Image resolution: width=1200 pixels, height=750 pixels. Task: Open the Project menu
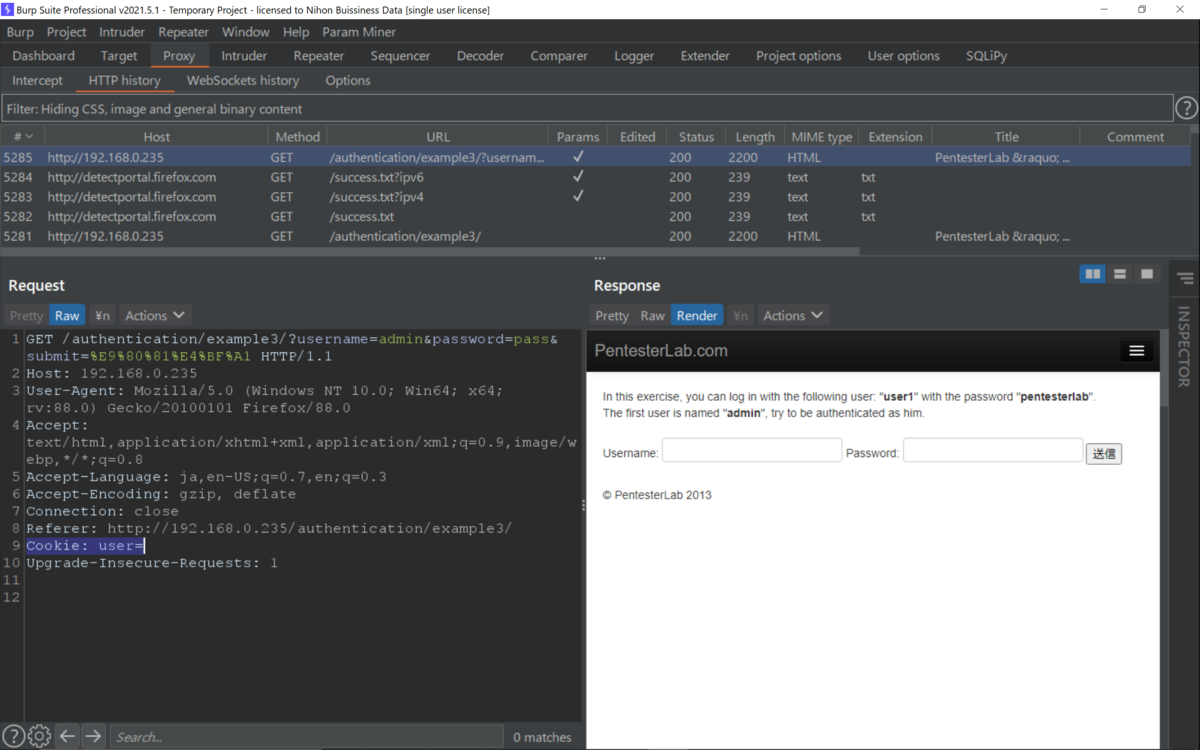click(66, 32)
